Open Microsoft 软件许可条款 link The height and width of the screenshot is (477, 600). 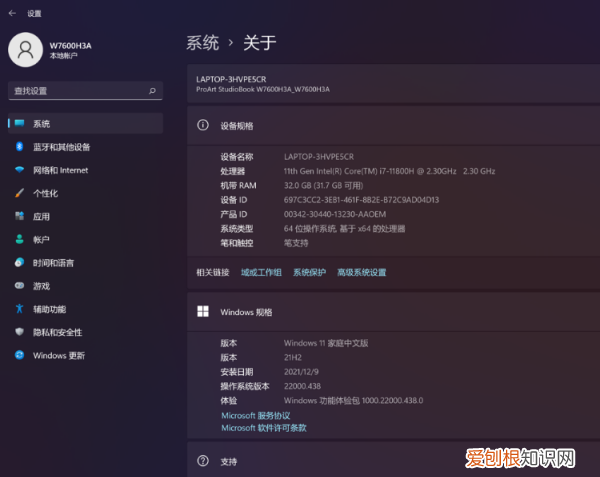click(x=264, y=428)
